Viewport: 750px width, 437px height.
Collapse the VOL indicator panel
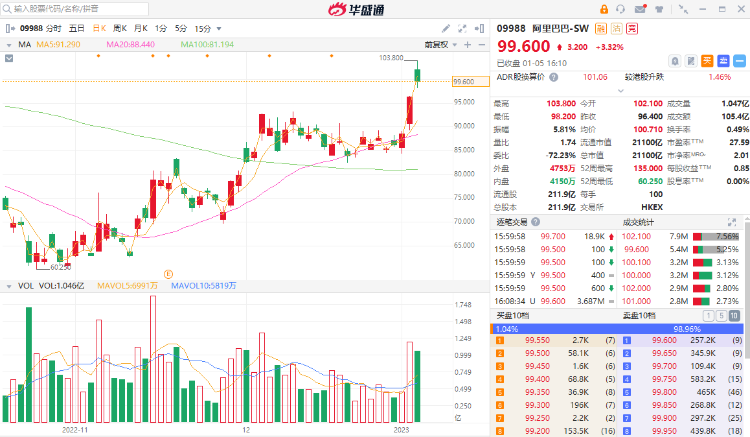tap(9, 286)
